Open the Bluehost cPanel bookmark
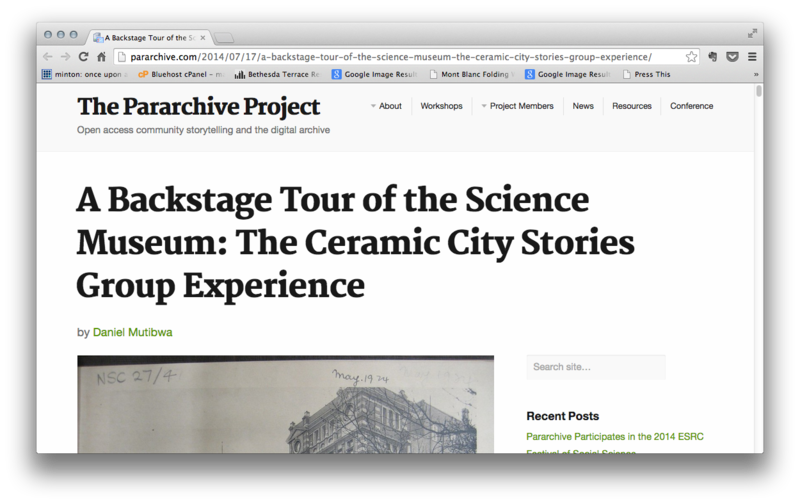The image size is (800, 504). click(x=179, y=74)
